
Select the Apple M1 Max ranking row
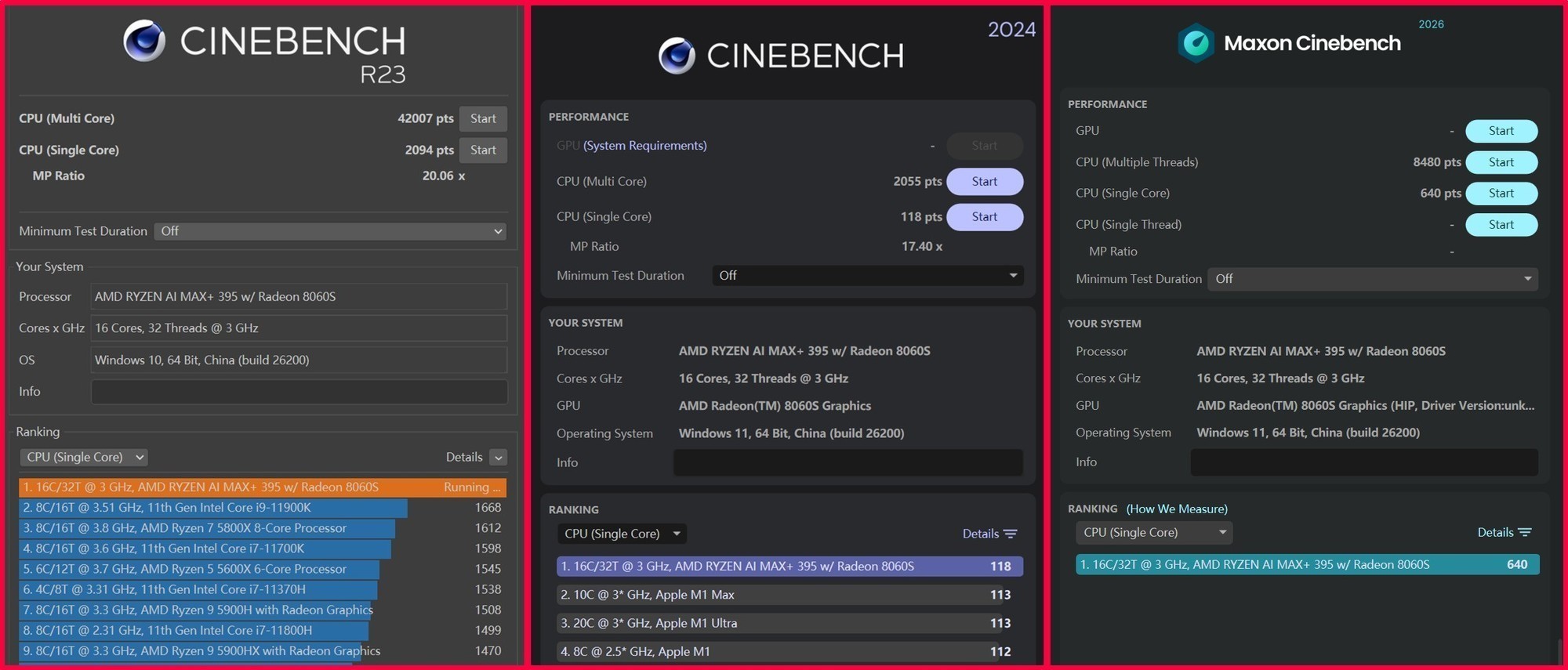pos(789,595)
